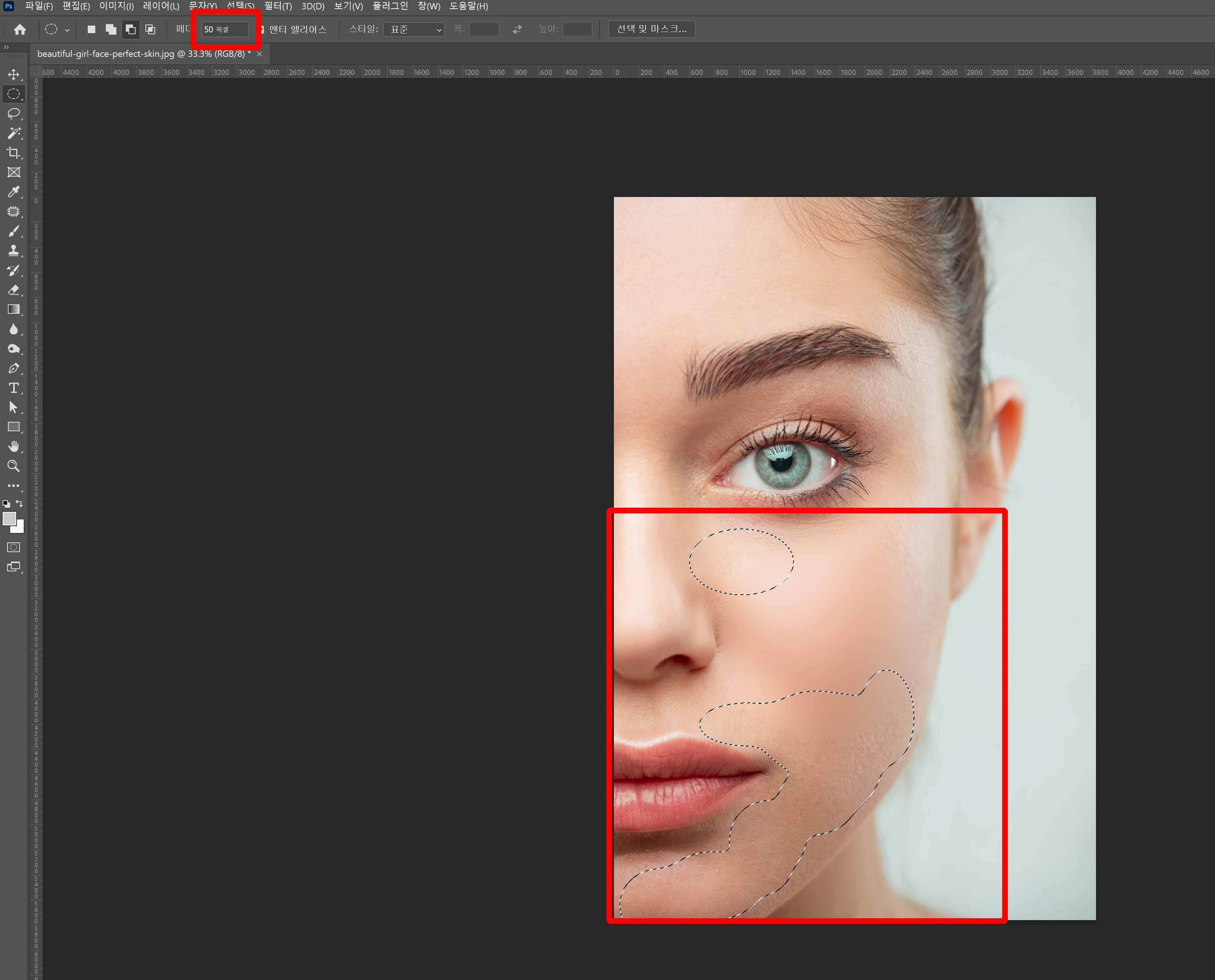Click the foreground color swatch
Screen dimensions: 1215x980
pos(8,518)
